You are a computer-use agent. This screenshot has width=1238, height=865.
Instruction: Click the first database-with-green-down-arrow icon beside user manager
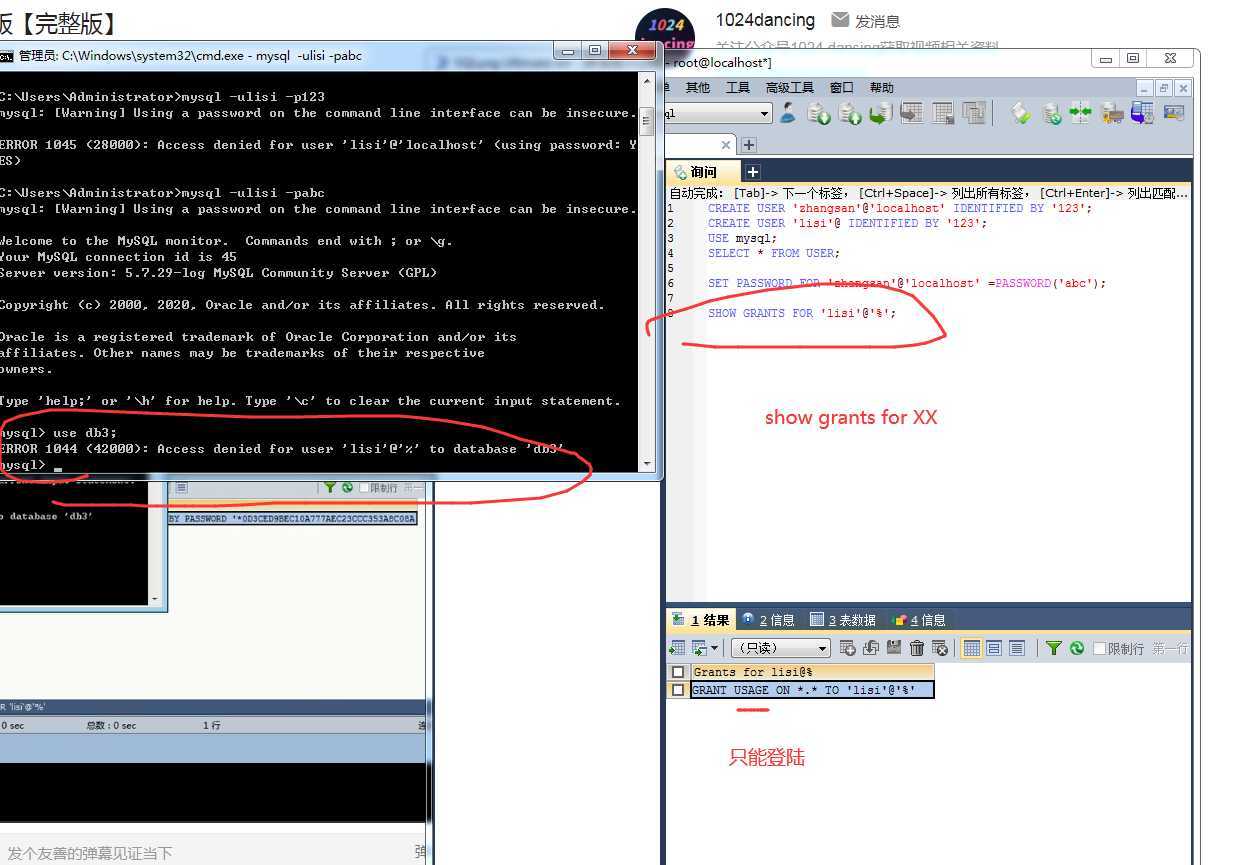pyautogui.click(x=819, y=113)
